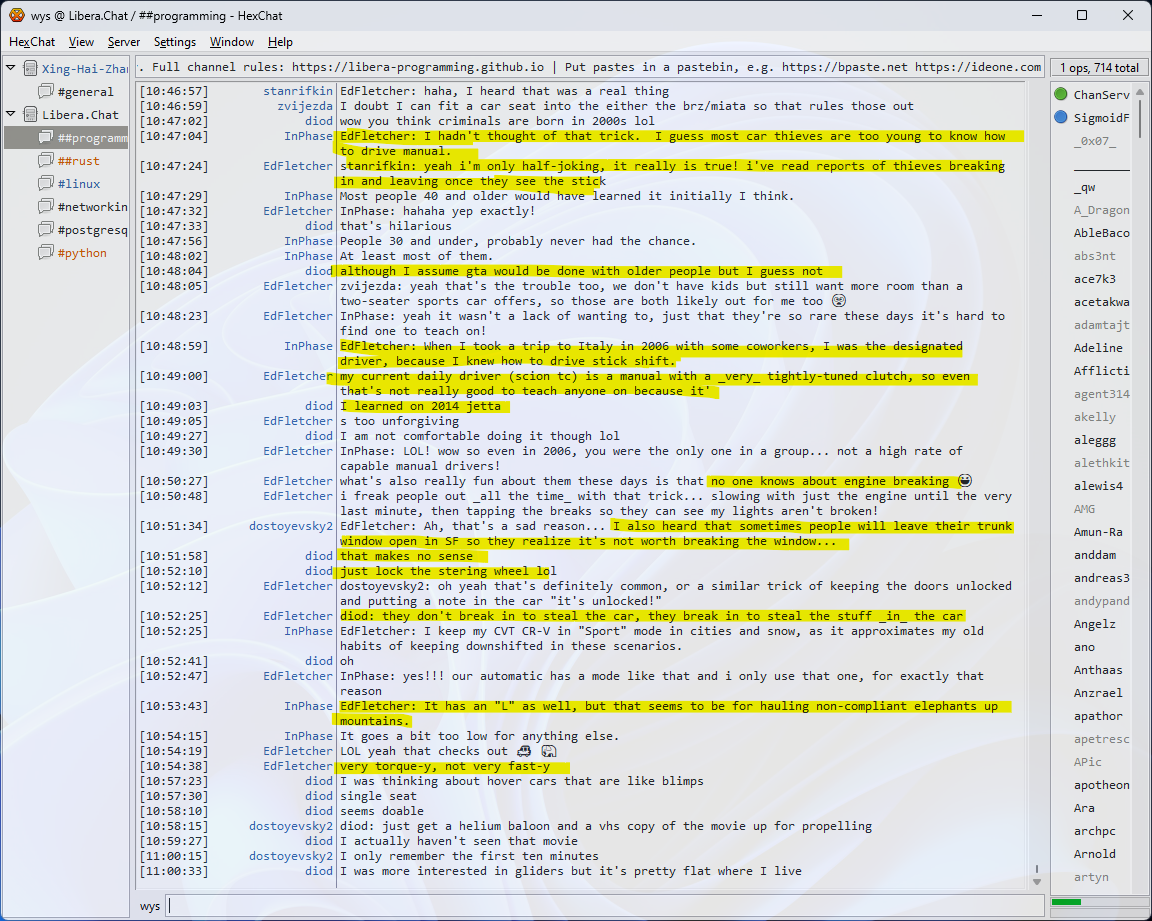Click ChanServ's green status circle
Viewport: 1152px width, 921px height.
coord(1061,95)
